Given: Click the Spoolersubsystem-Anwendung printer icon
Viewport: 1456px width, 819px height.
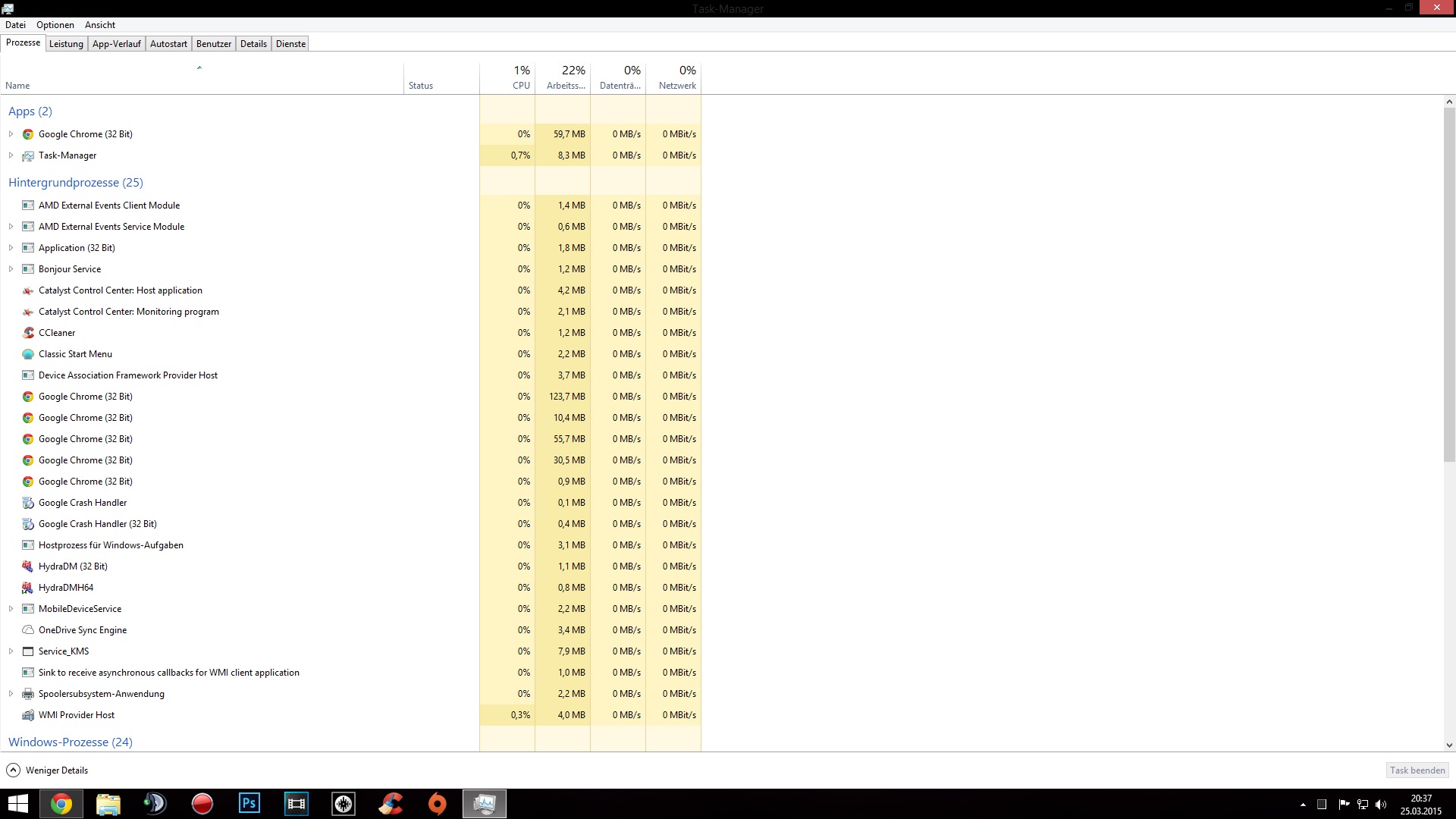Looking at the screenshot, I should [28, 694].
